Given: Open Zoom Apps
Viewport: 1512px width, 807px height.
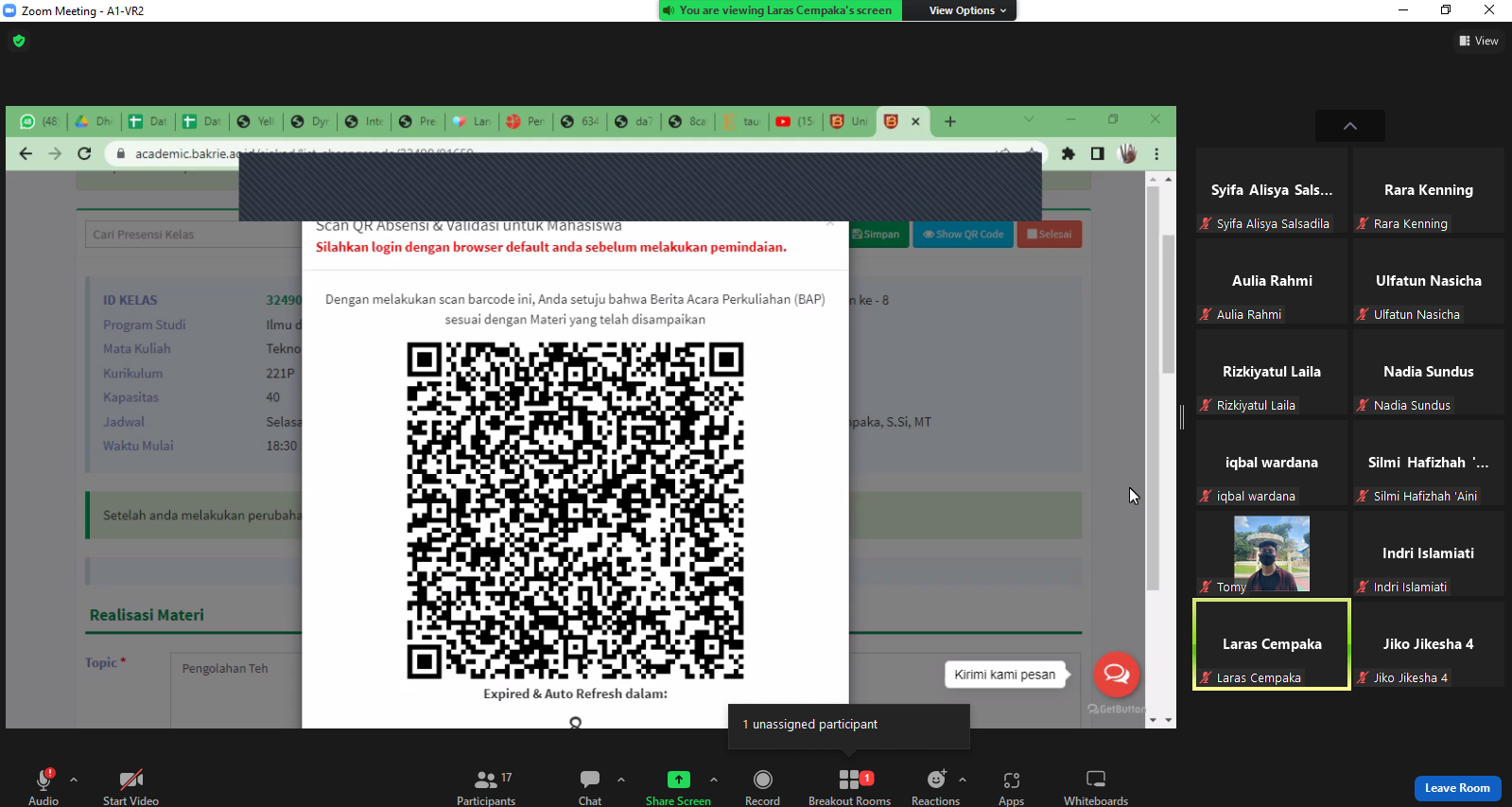Looking at the screenshot, I should point(1011,787).
